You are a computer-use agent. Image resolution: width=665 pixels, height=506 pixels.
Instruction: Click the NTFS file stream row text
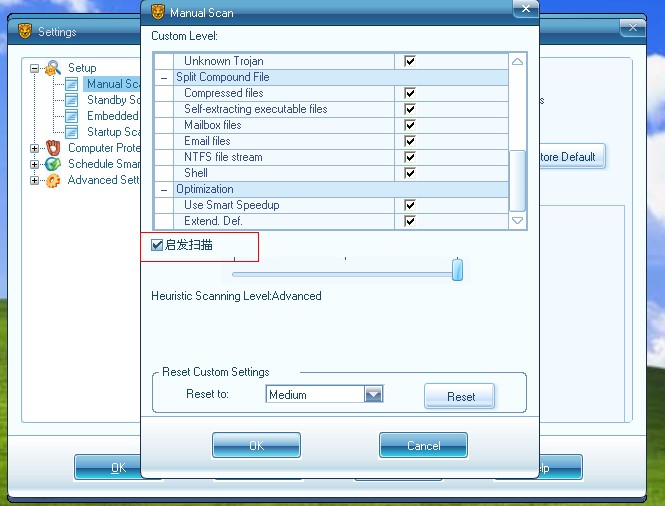point(223,157)
